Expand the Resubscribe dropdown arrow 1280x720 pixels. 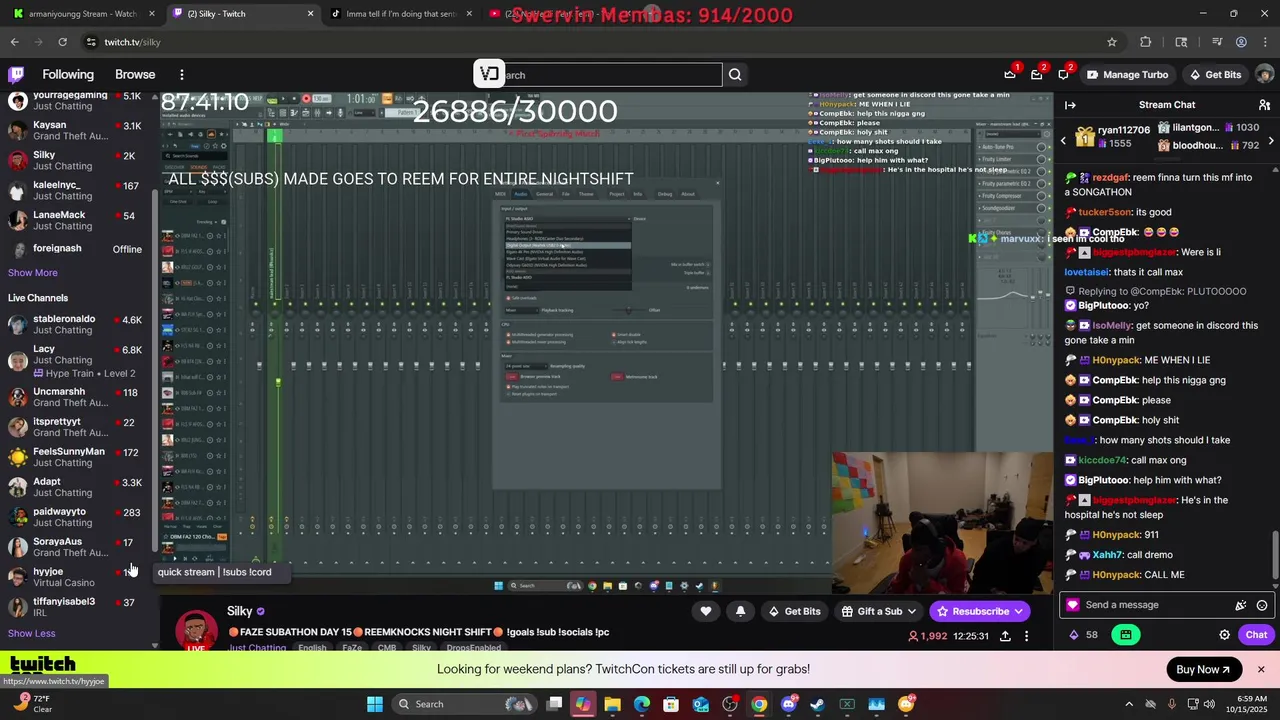1019,611
